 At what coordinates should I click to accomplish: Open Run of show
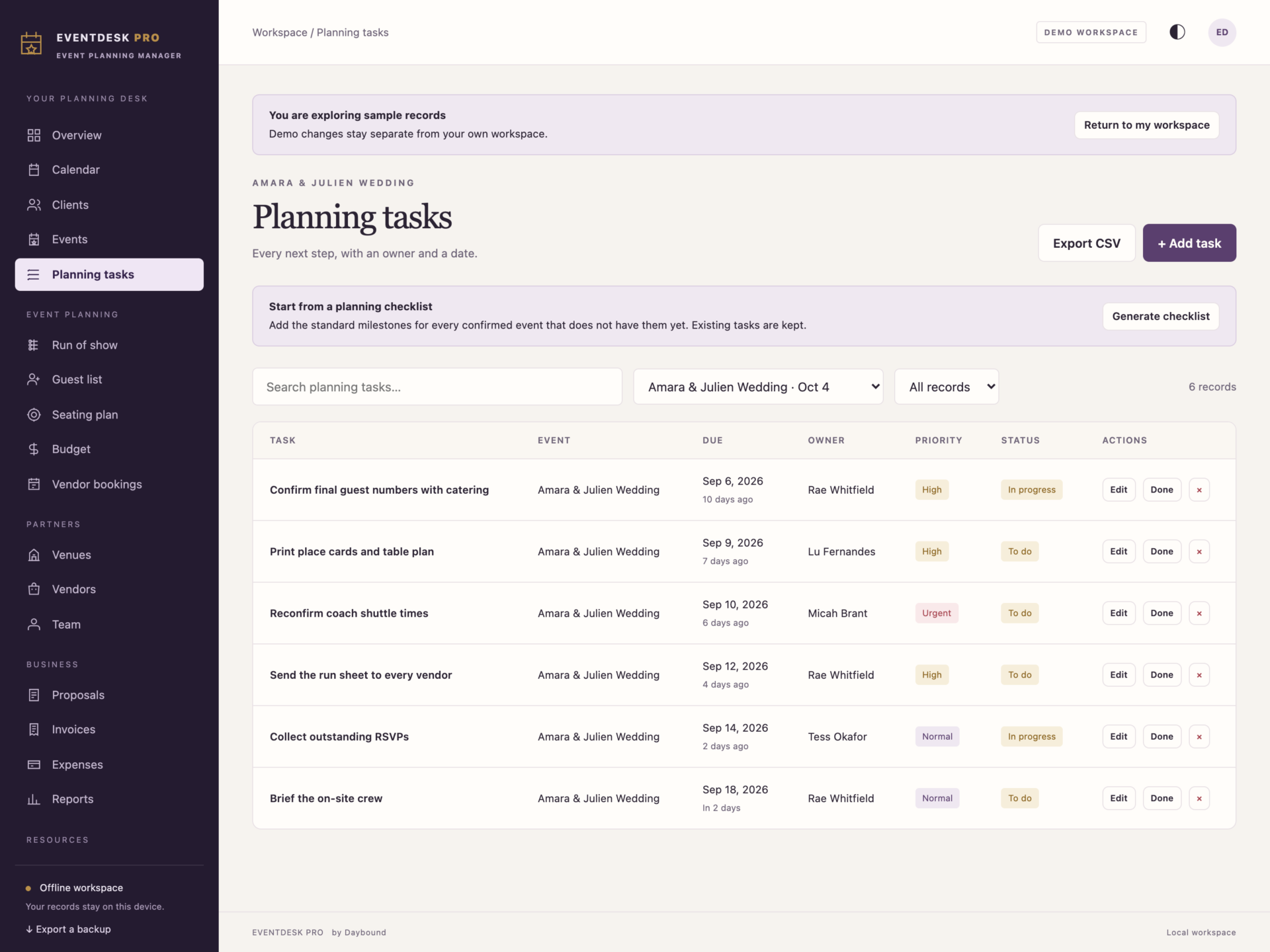[x=109, y=345]
